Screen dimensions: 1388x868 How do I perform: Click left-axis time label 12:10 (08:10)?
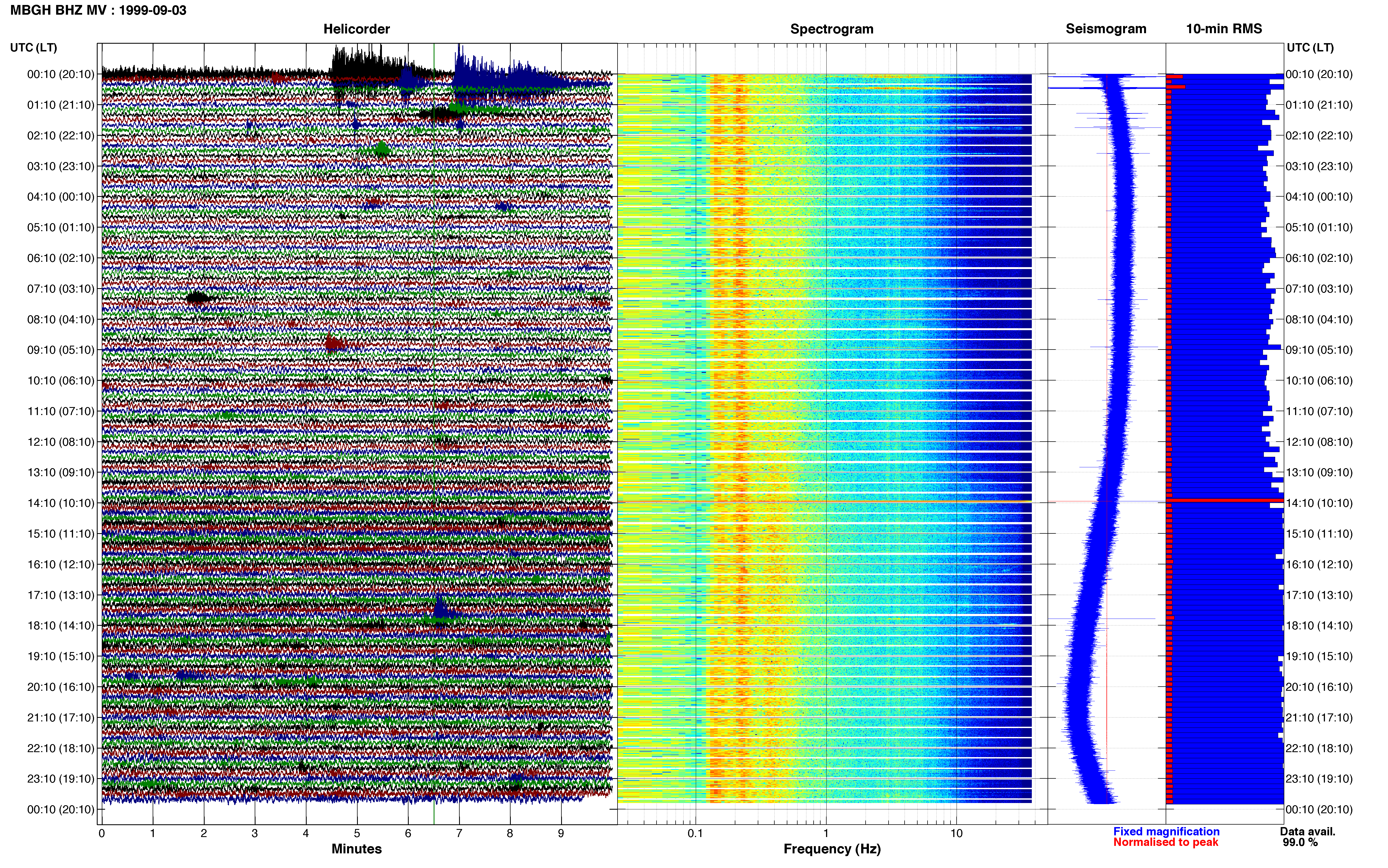[61, 442]
